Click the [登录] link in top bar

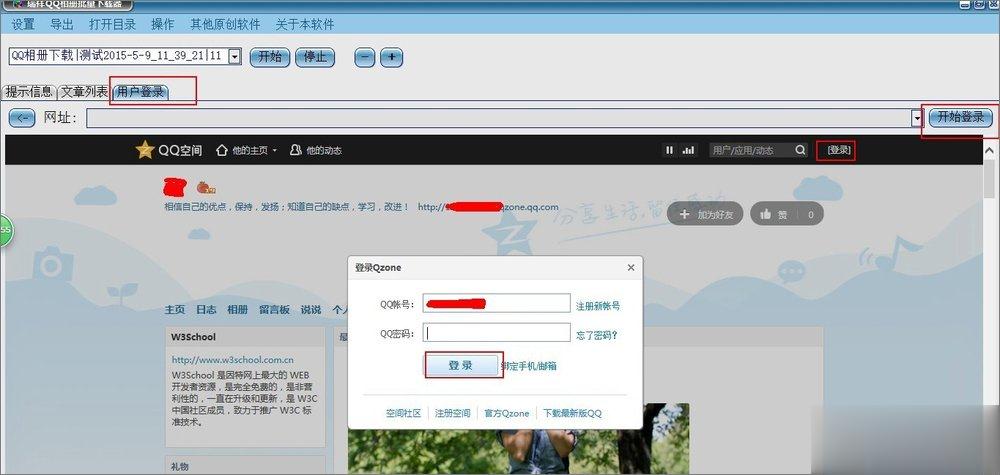click(x=838, y=150)
